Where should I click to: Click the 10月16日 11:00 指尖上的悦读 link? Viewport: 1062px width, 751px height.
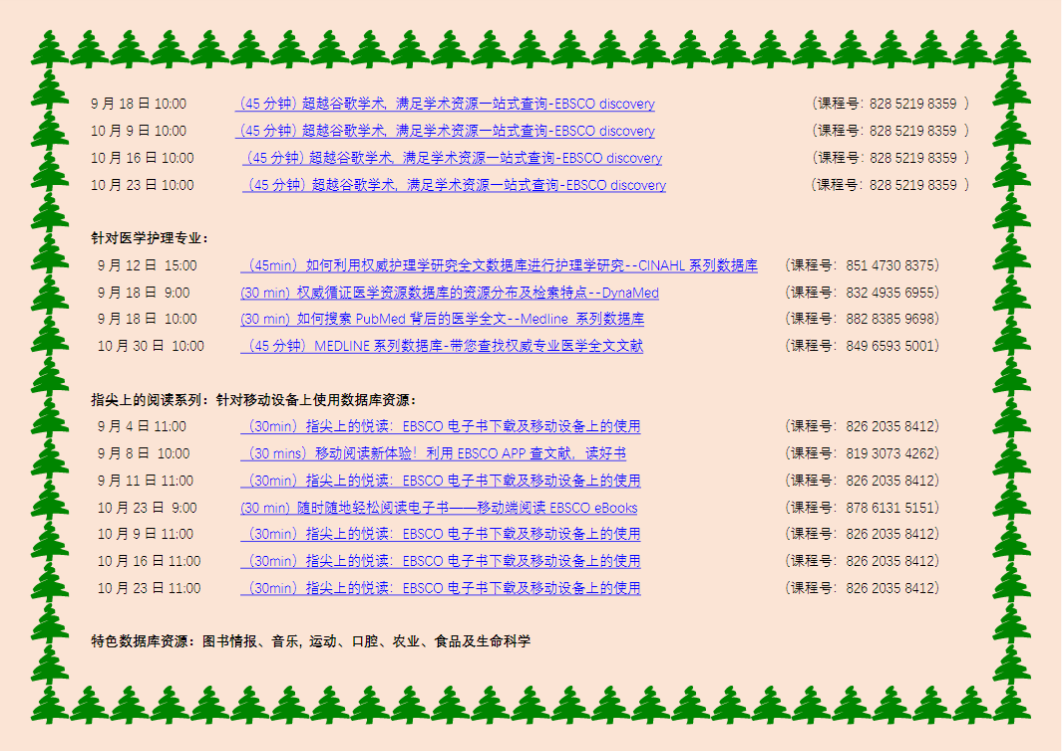pos(440,561)
